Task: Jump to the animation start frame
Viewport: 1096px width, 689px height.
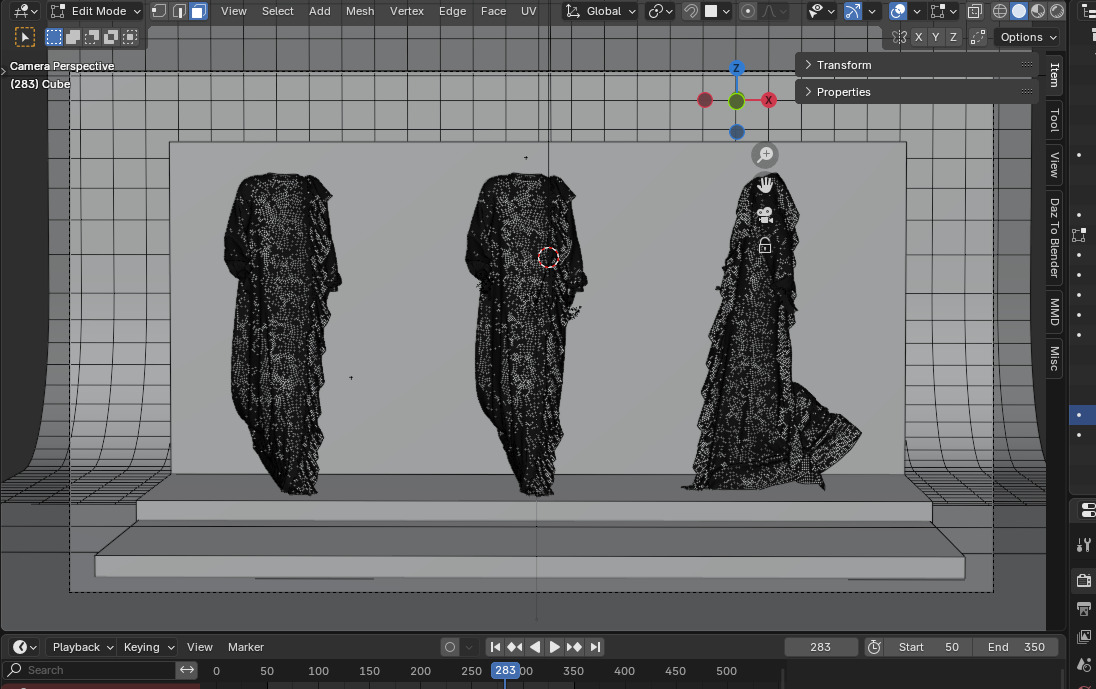Action: 495,647
